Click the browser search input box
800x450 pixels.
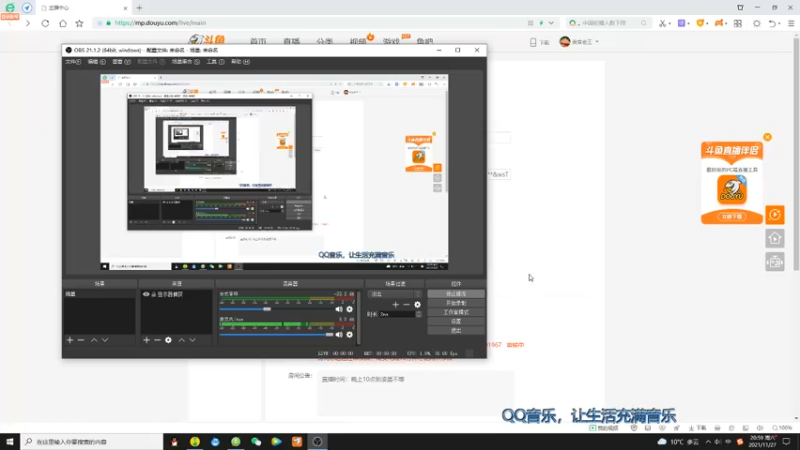click(x=609, y=23)
